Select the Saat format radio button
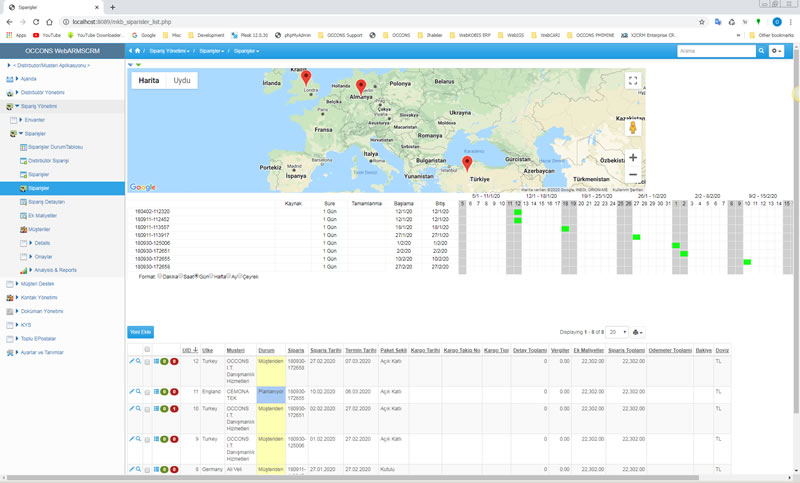This screenshot has width=800, height=483. [181, 276]
